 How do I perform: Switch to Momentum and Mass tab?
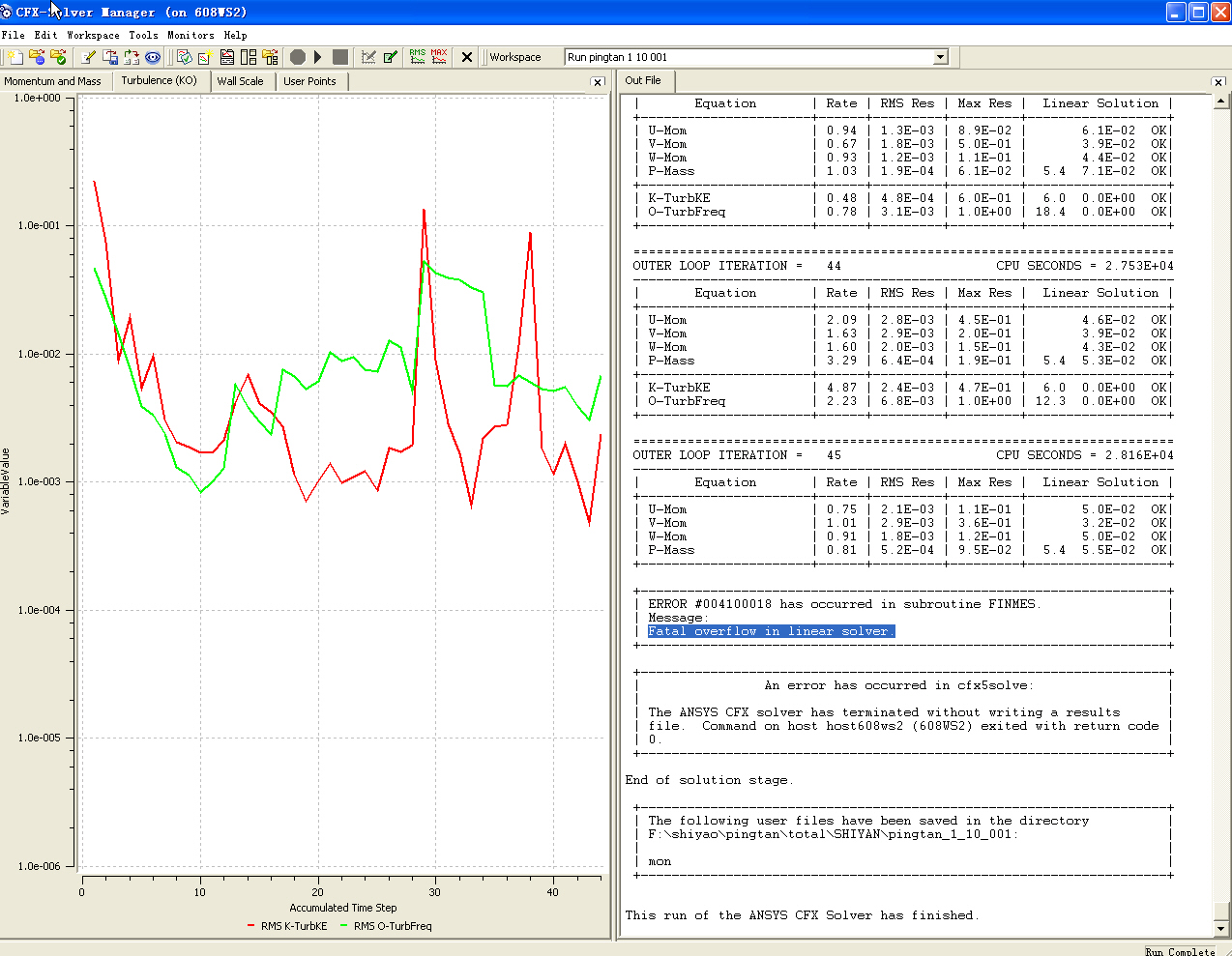tap(53, 81)
